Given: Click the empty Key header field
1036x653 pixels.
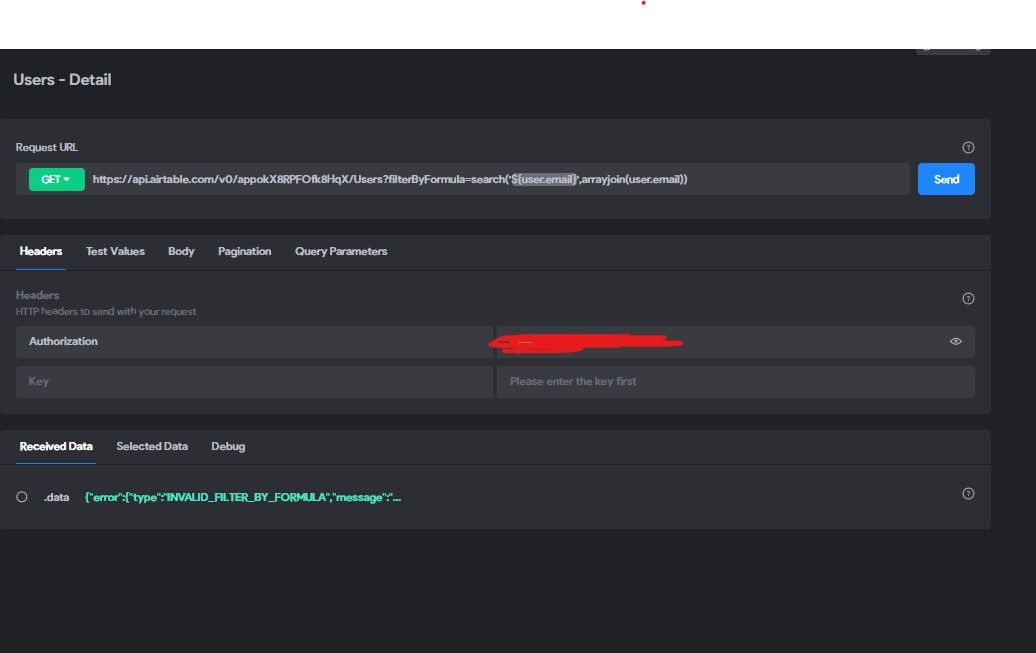Looking at the screenshot, I should pyautogui.click(x=254, y=381).
